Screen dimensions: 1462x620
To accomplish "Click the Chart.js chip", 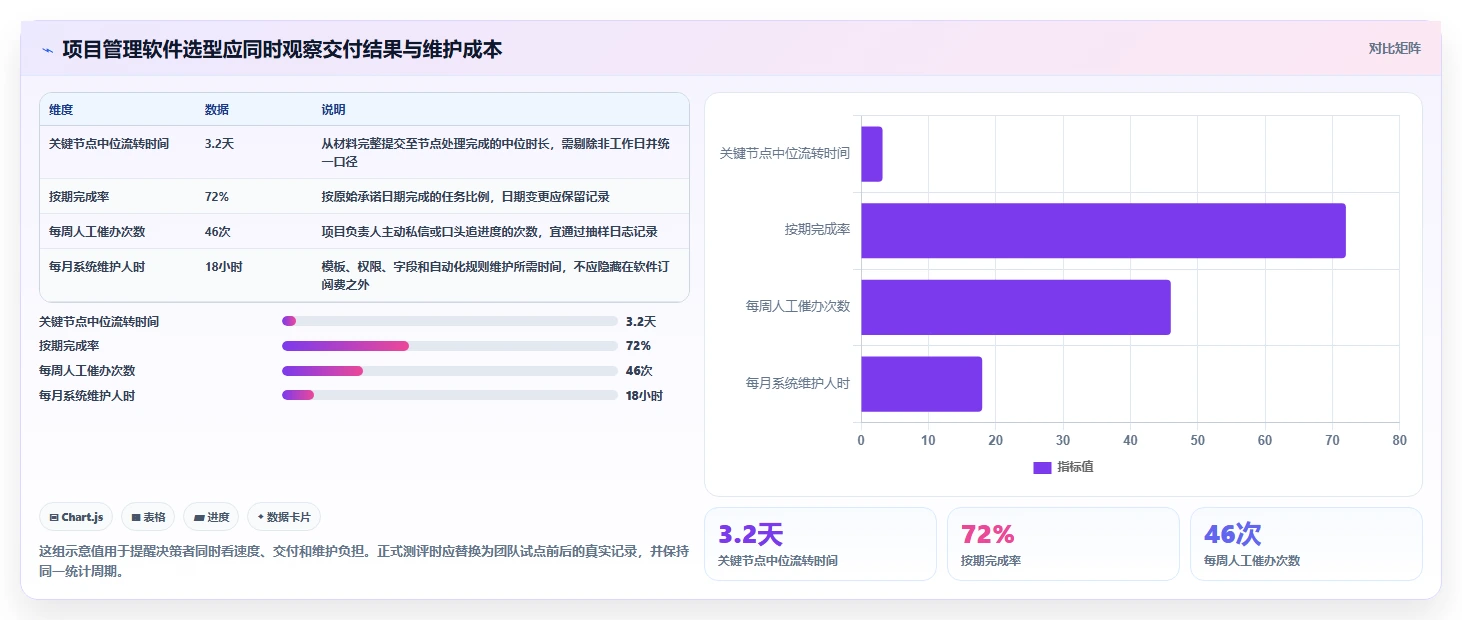I will pyautogui.click(x=77, y=517).
